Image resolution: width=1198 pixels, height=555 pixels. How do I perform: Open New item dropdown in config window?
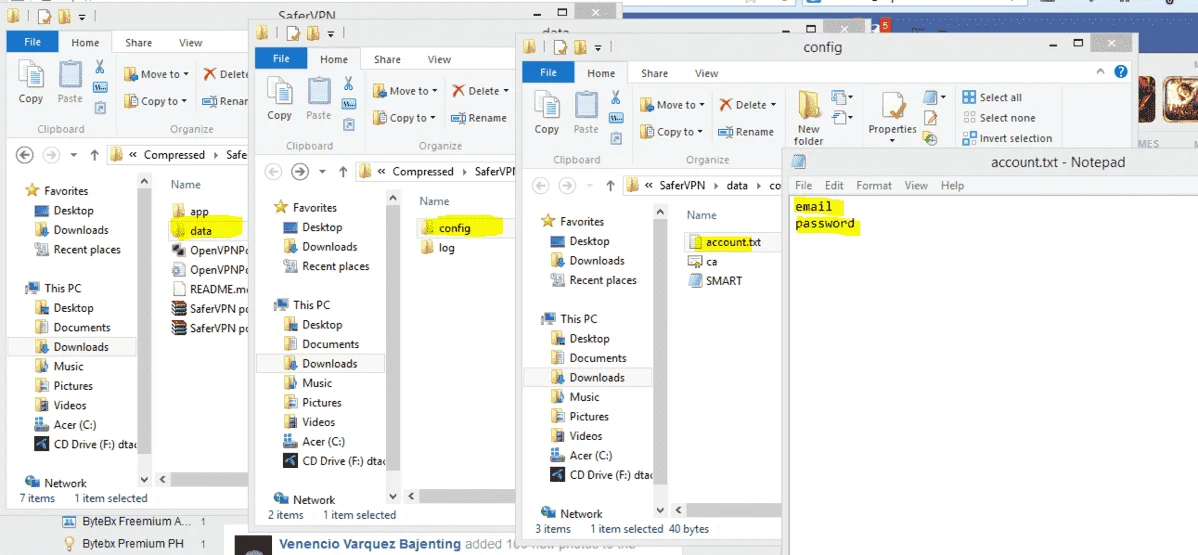click(x=842, y=98)
